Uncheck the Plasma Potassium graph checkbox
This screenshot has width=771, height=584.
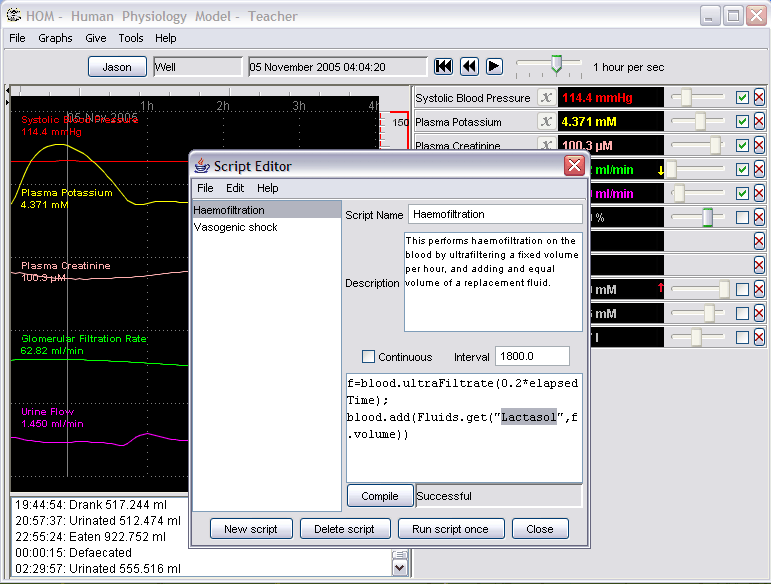(742, 122)
